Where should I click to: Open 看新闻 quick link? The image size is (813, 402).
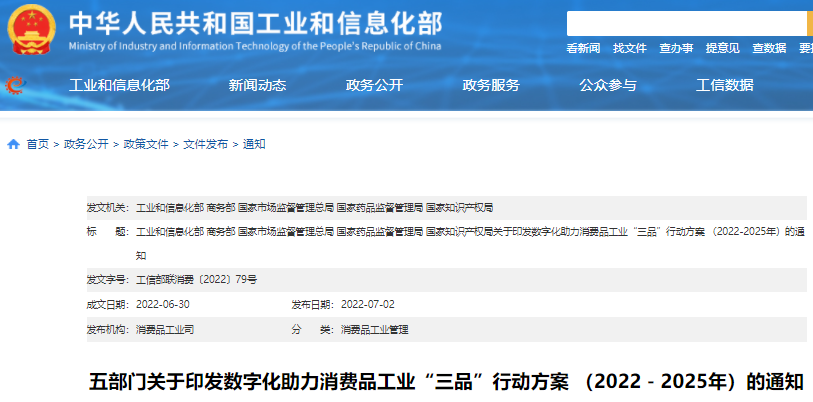tap(583, 48)
